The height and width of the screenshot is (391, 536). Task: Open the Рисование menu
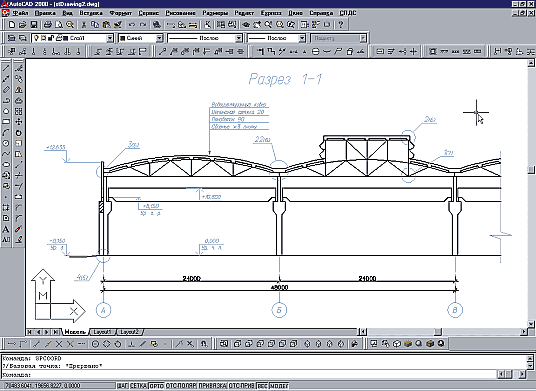(180, 13)
